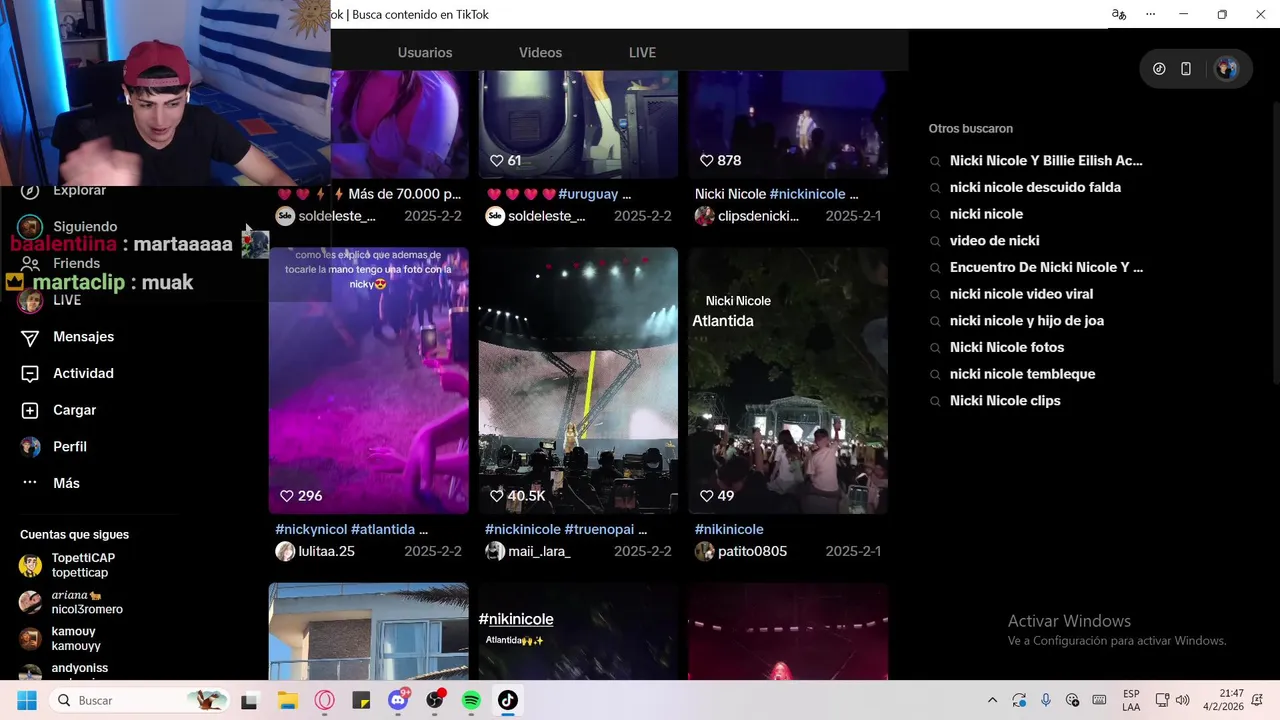Open Actividad in the sidebar
This screenshot has height=720, width=1280.
[x=83, y=373]
